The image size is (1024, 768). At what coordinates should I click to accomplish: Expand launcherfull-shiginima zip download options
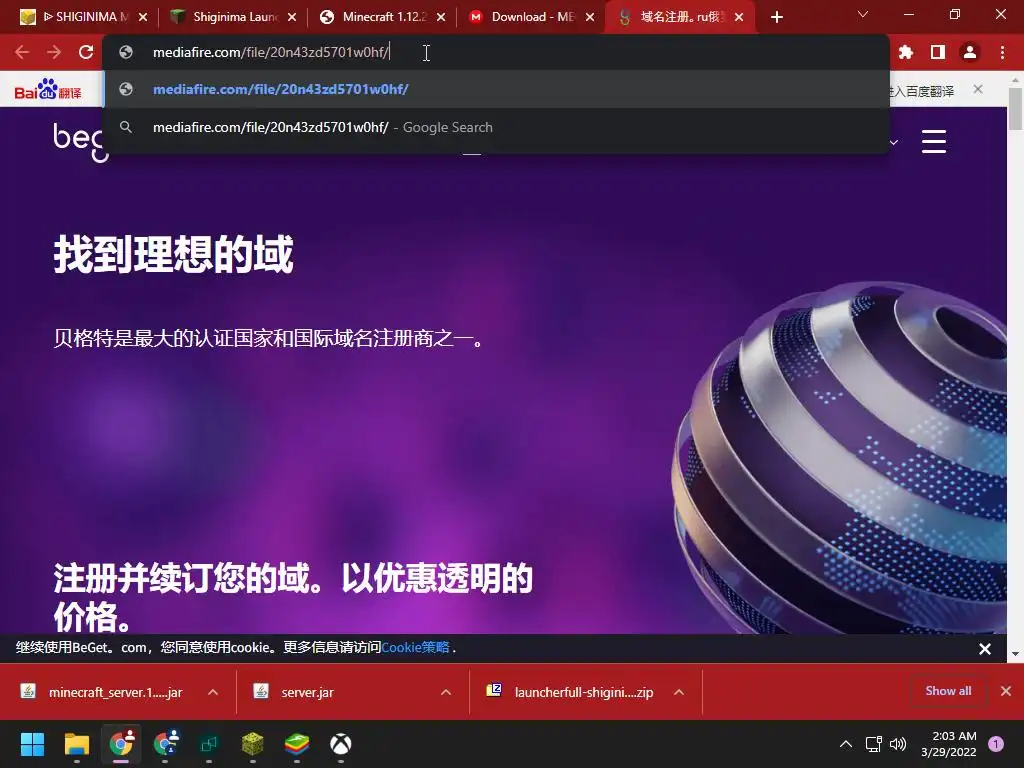point(679,692)
